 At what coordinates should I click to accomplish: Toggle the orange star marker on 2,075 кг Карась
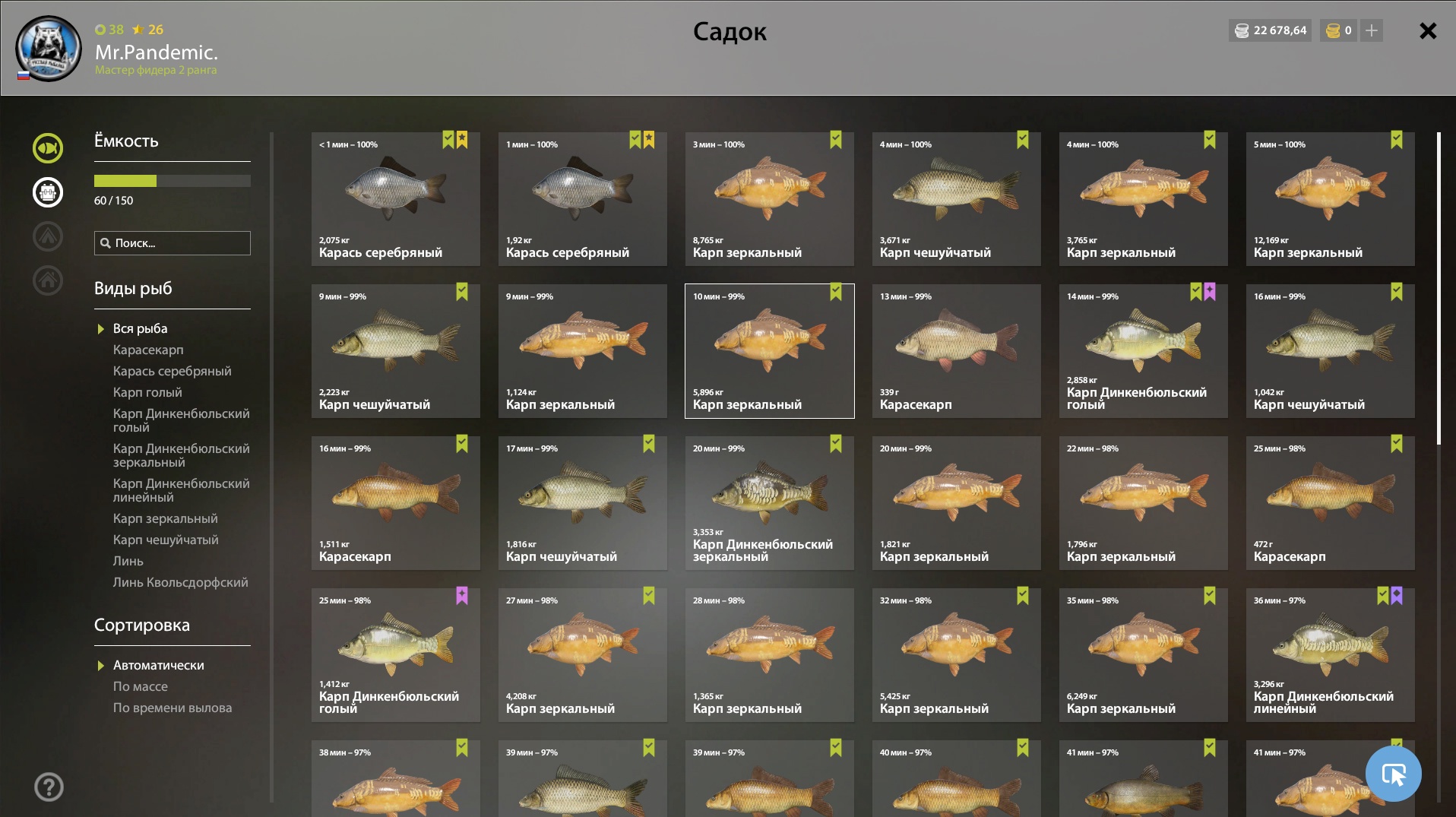click(462, 139)
